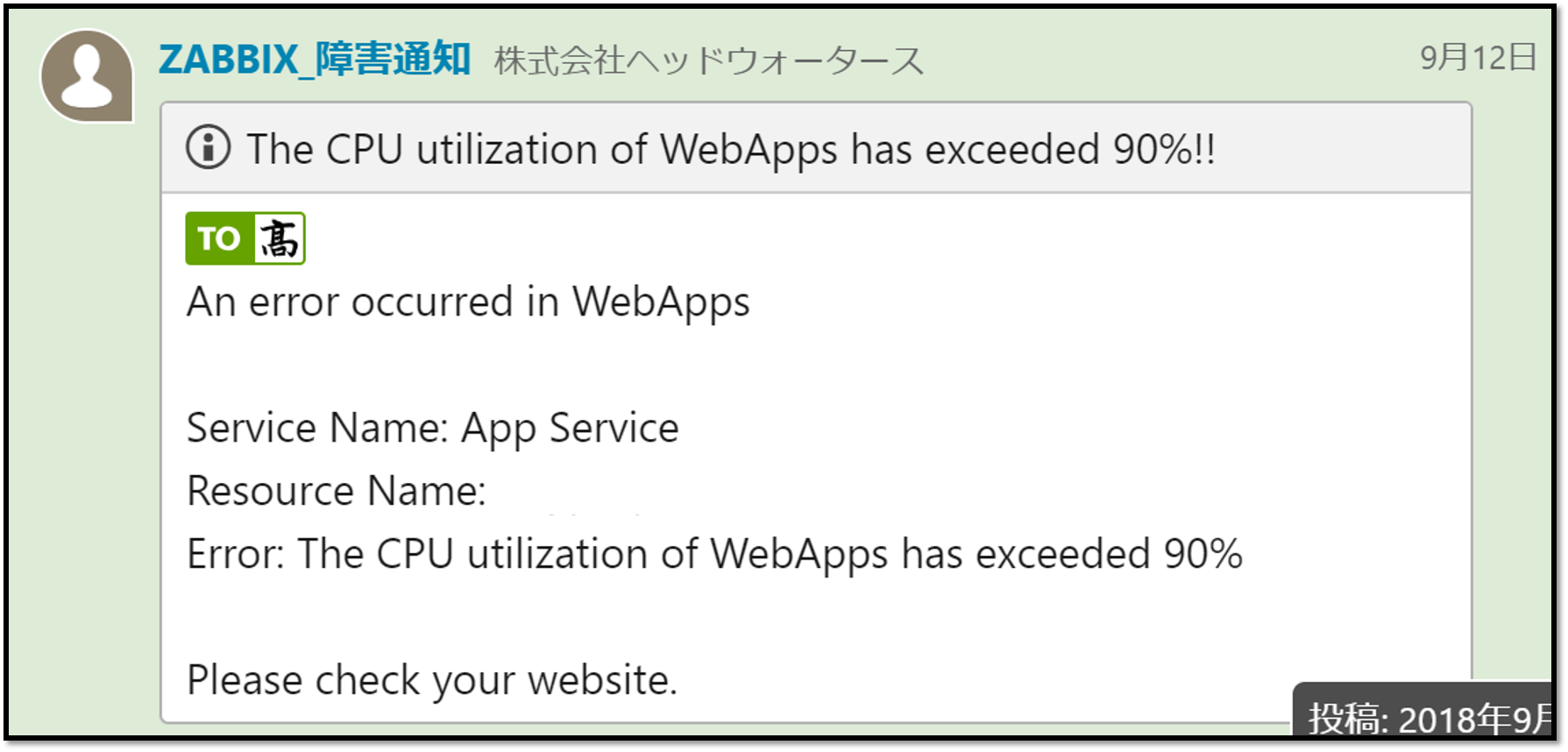Click the Error: The CPU utilization line
Viewport: 1568px width, 752px height.
[714, 554]
